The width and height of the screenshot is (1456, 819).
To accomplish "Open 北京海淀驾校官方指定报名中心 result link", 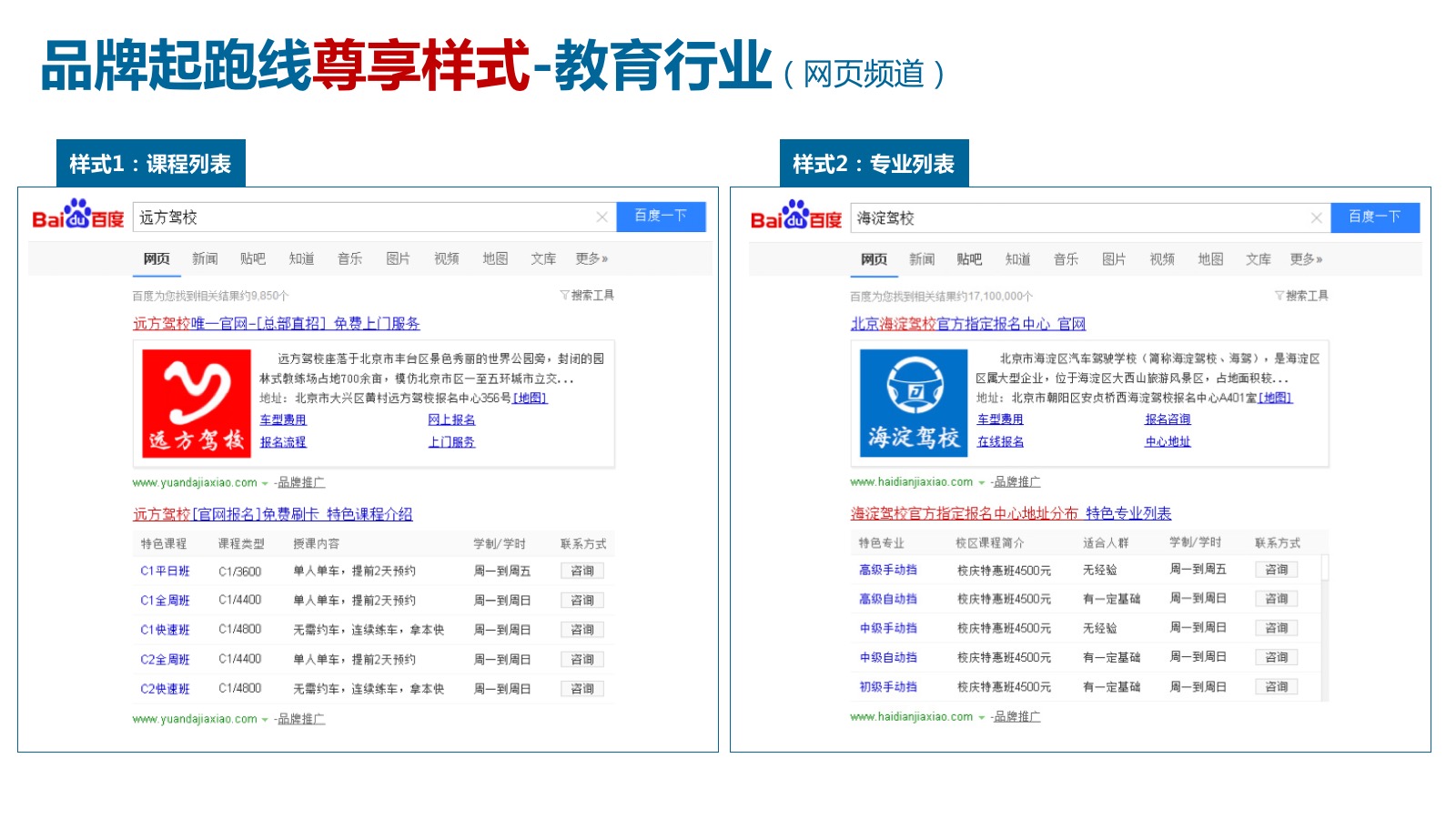I will pyautogui.click(x=968, y=324).
